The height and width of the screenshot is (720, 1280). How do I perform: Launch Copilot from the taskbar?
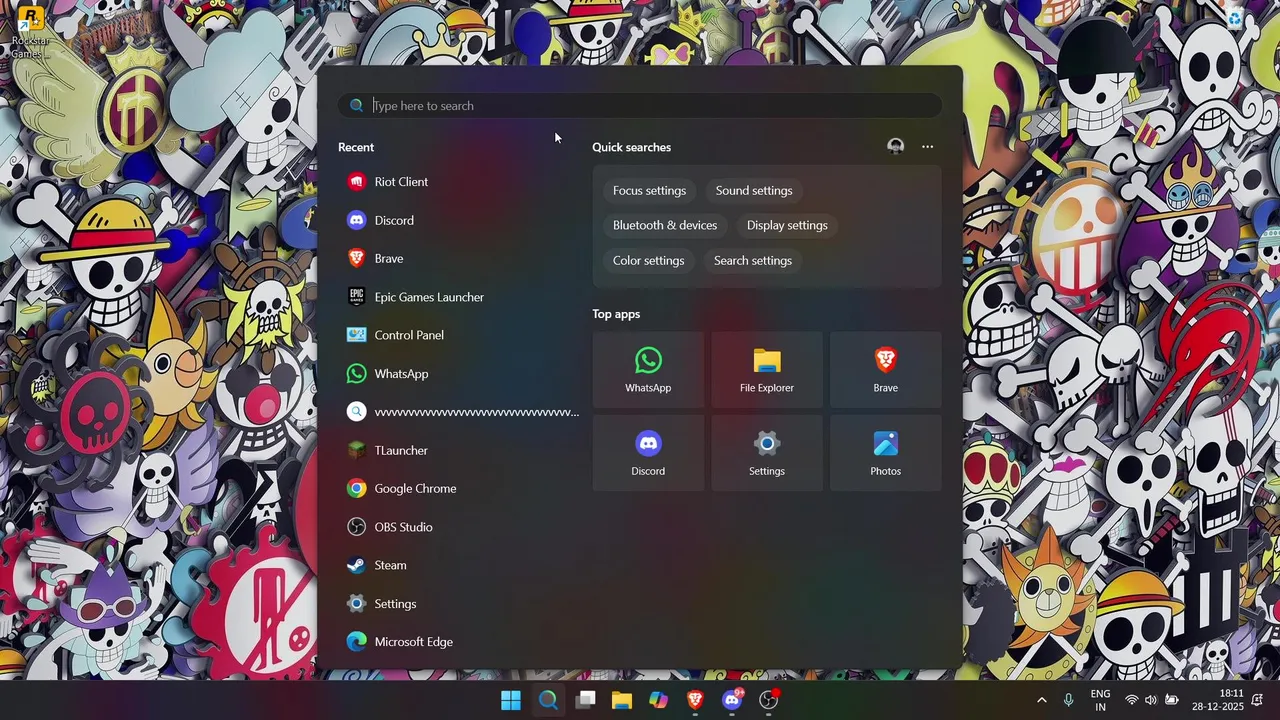(658, 700)
